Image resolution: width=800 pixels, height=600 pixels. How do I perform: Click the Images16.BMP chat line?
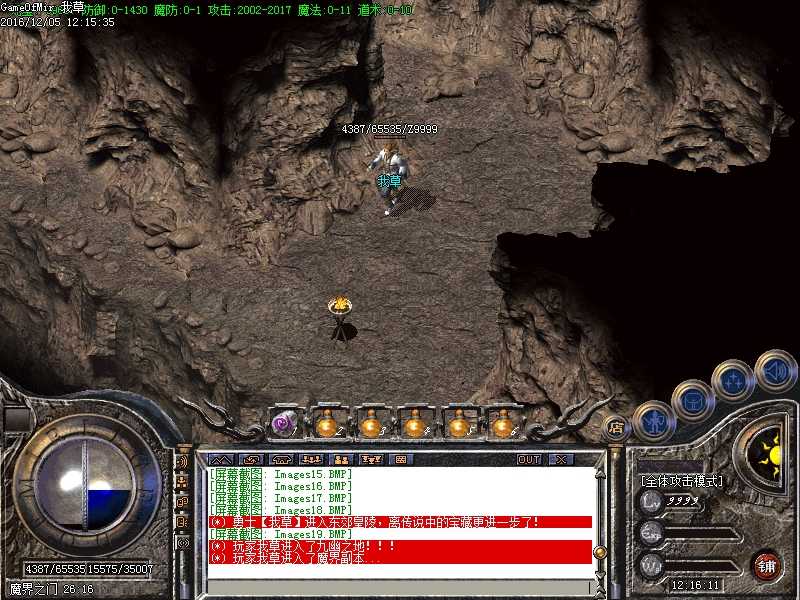point(281,486)
